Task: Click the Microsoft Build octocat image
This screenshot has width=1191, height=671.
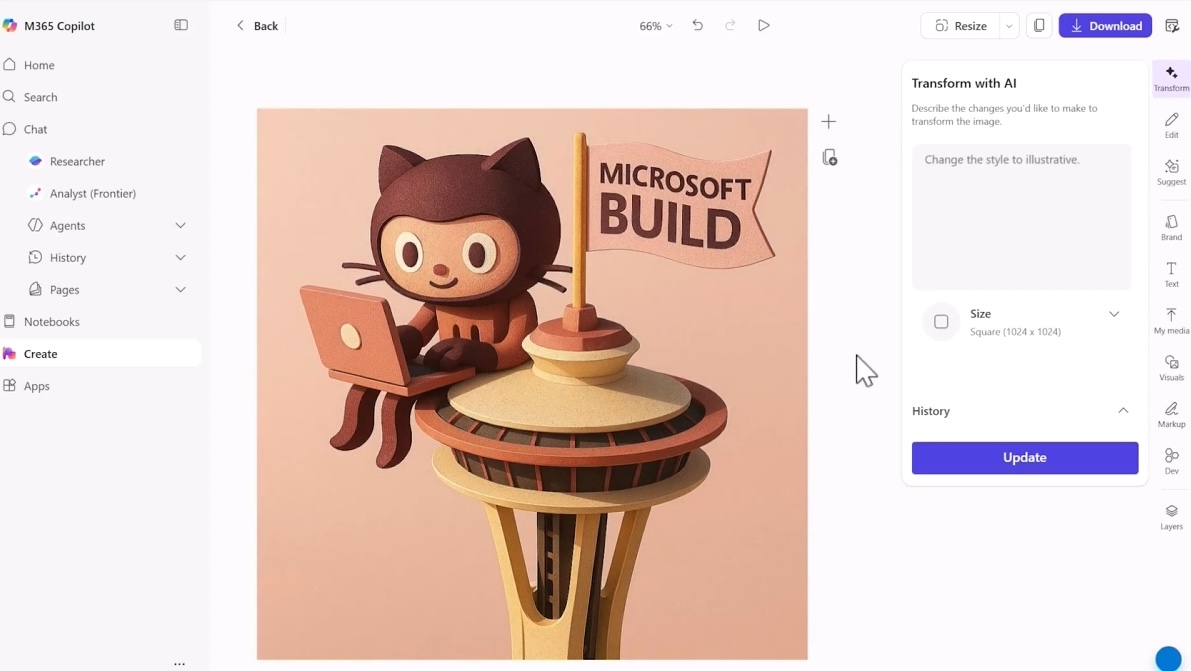Action: pyautogui.click(x=532, y=384)
